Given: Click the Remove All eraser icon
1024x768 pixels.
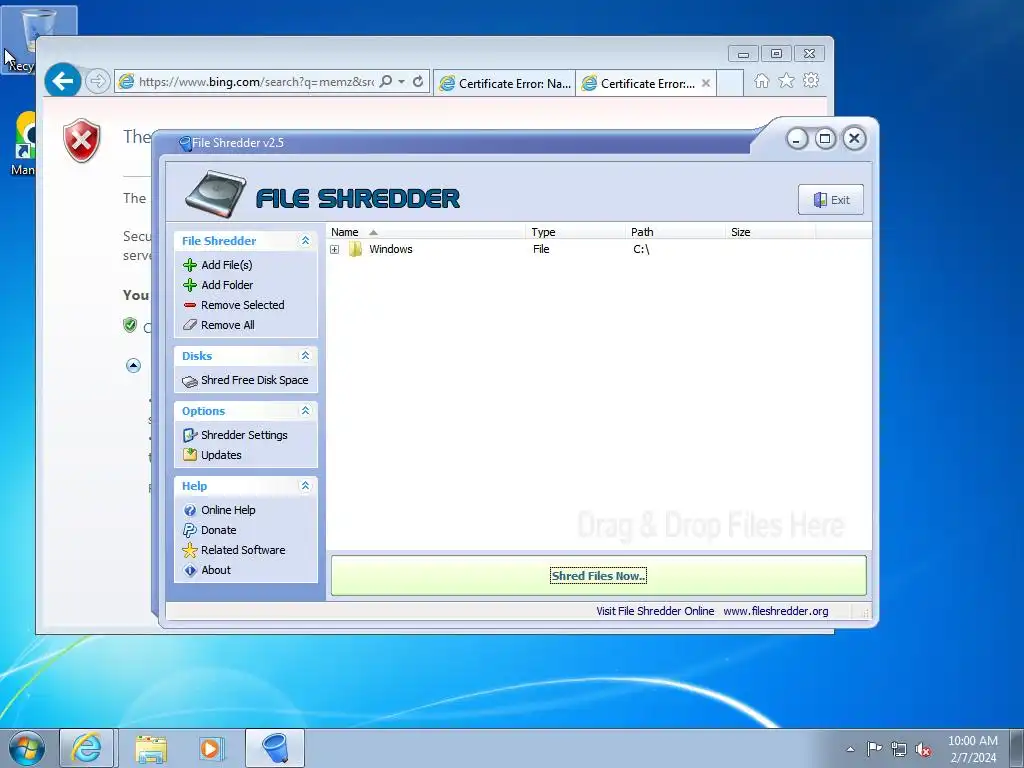Looking at the screenshot, I should tap(190, 325).
